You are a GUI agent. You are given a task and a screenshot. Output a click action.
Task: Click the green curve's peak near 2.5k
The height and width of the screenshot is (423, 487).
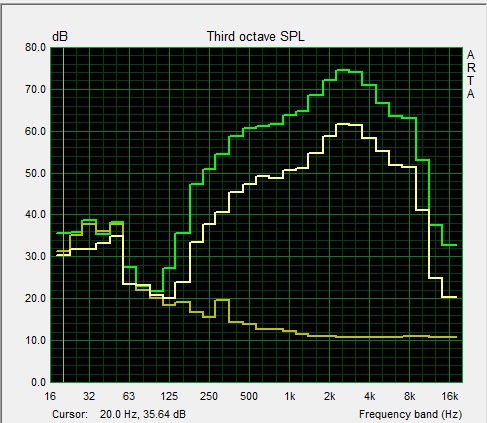click(343, 70)
